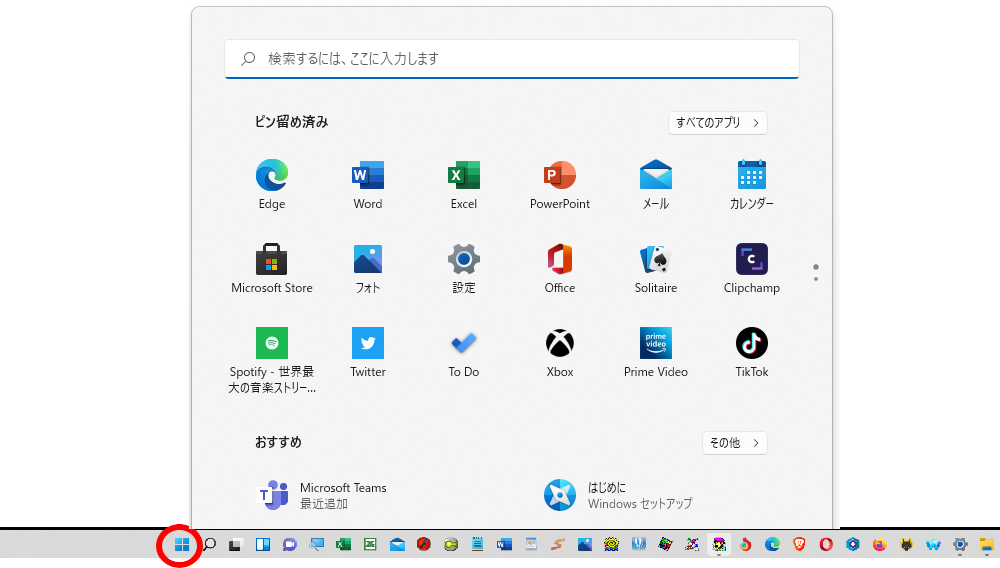The image size is (1000, 568).
Task: Open the black cat icon on taskbar
Action: pos(906,544)
